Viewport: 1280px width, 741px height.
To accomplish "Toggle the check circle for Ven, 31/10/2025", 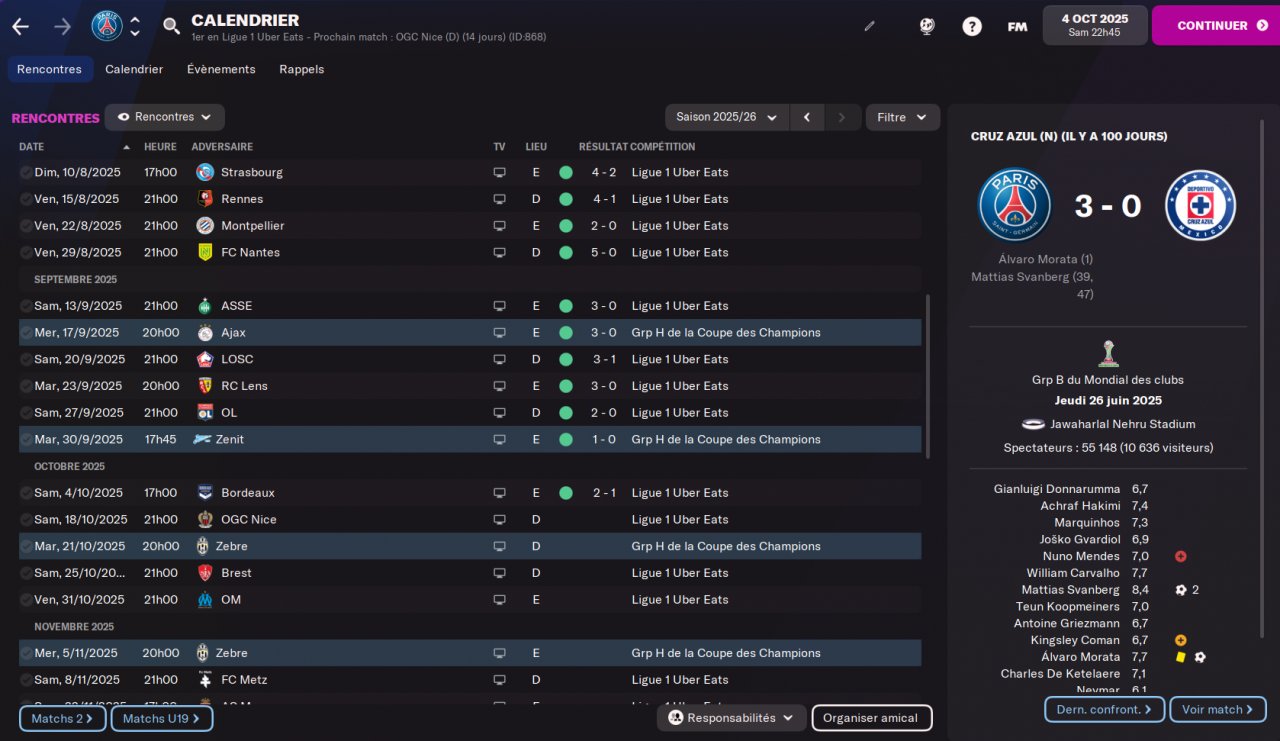I will click(x=26, y=600).
